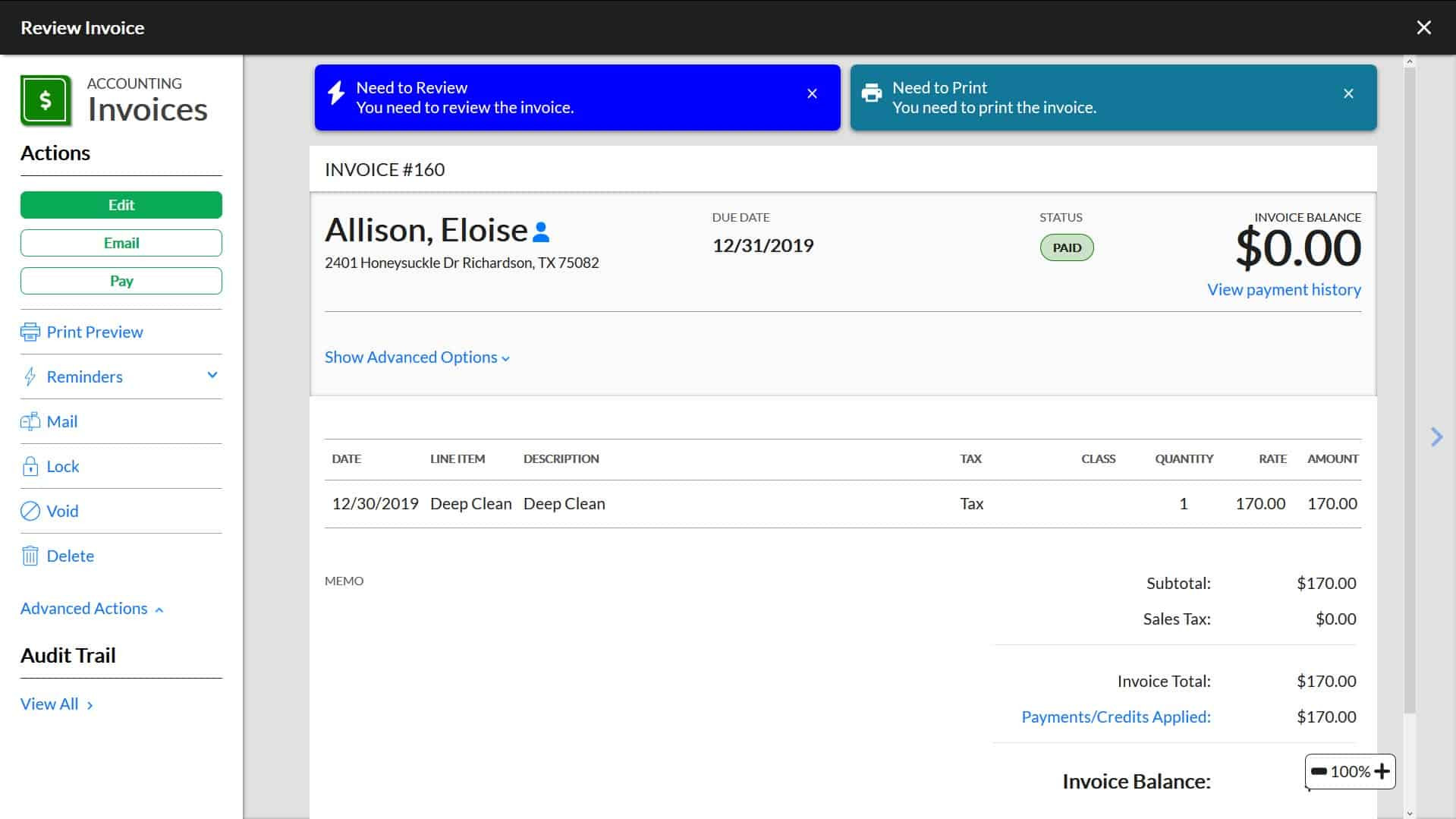Image resolution: width=1456 pixels, height=819 pixels.
Task: Click the scrollbar up arrow
Action: tap(1410, 61)
